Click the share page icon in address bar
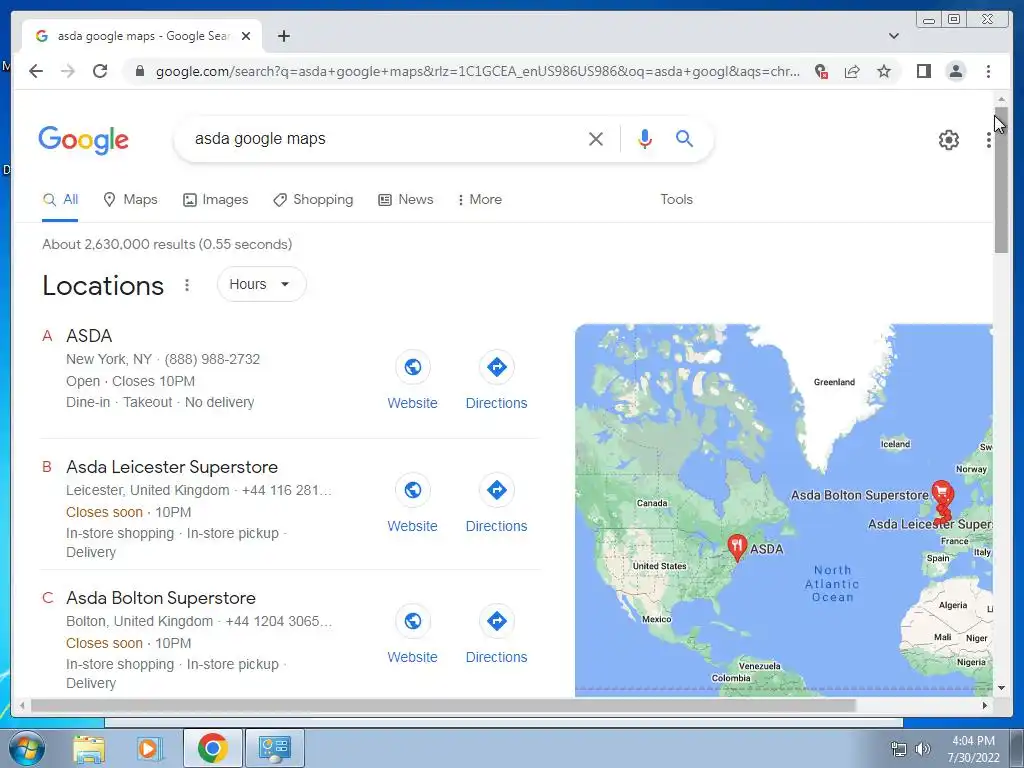Viewport: 1024px width, 768px height. (x=852, y=71)
